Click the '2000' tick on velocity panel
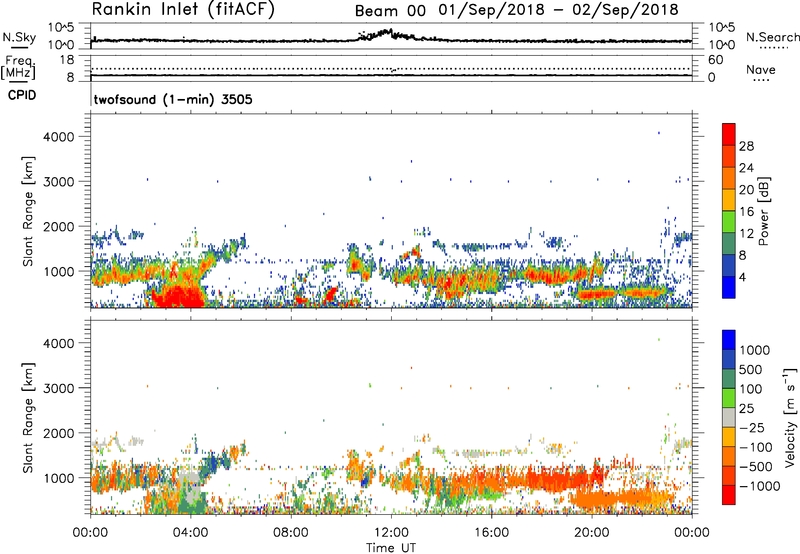 click(x=59, y=433)
